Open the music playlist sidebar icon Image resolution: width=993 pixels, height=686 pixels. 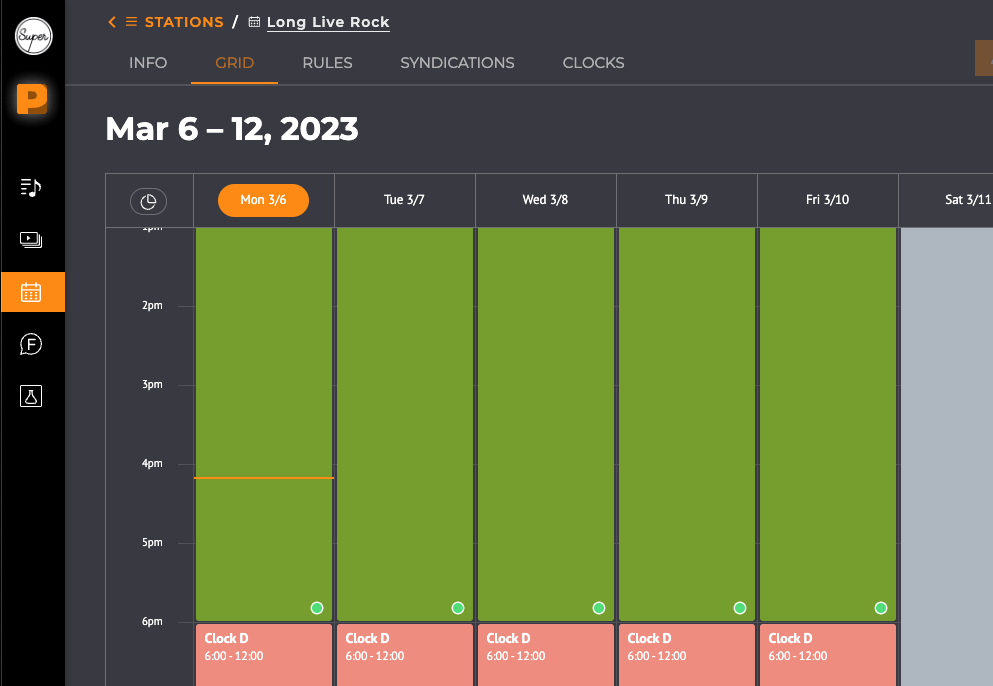point(31,187)
